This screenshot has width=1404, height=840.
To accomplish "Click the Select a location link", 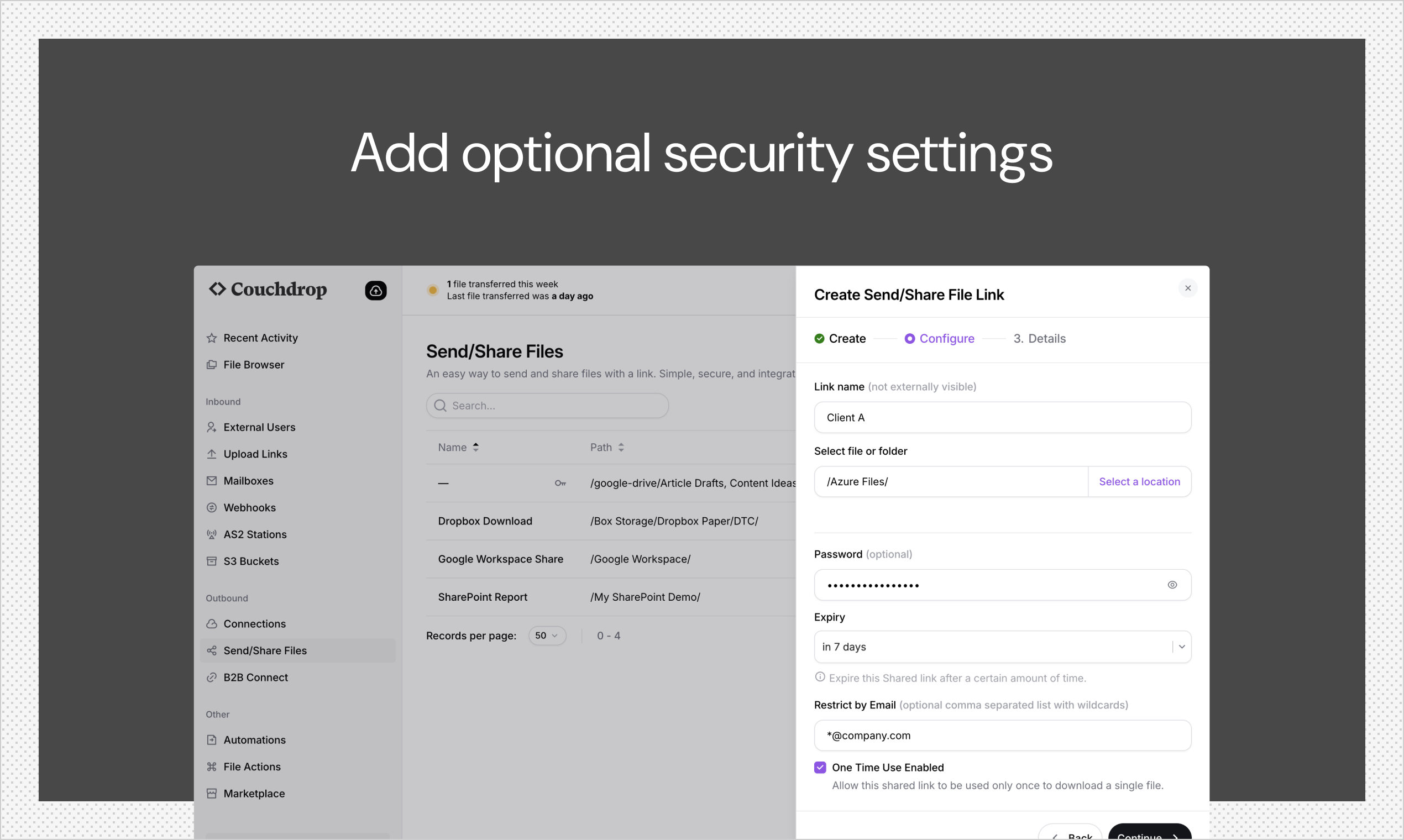I will [x=1139, y=482].
